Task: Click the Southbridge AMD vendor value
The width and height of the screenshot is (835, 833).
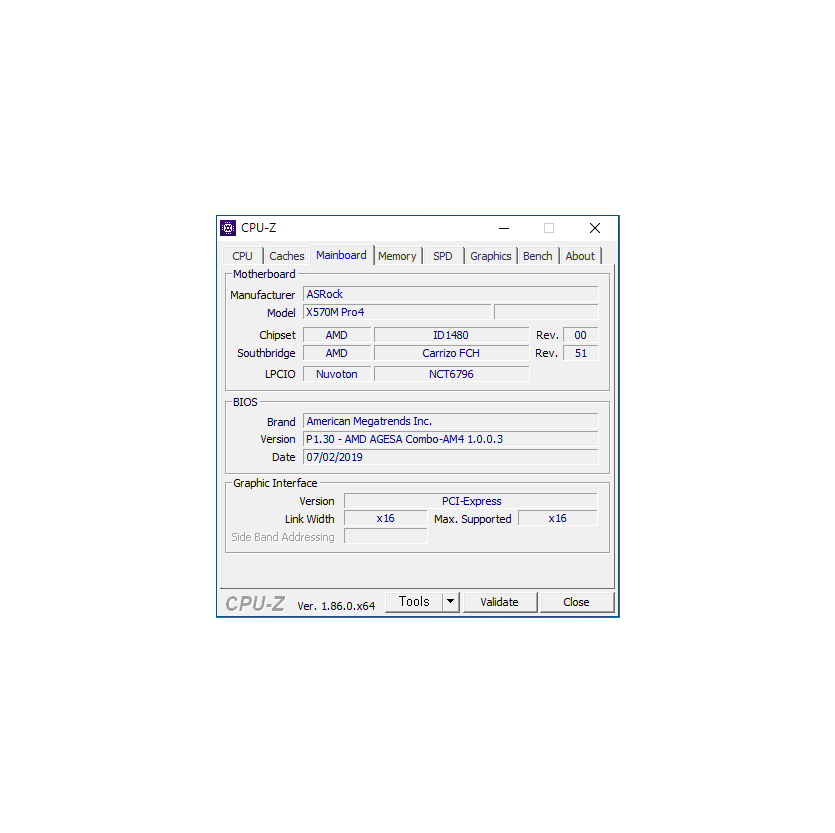Action: [337, 353]
